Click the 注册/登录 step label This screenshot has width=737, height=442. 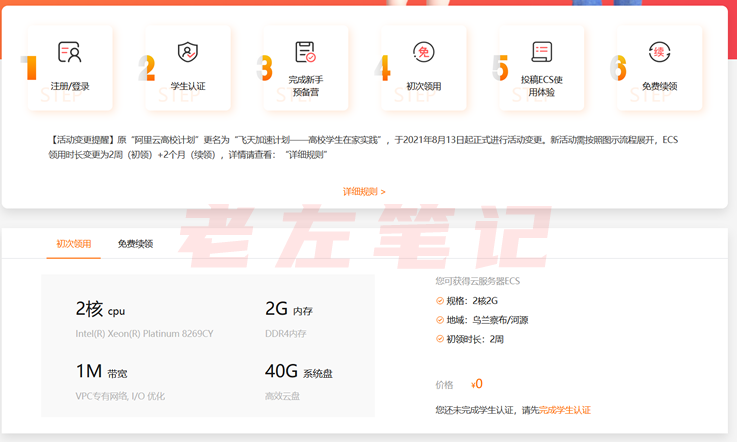tap(70, 86)
